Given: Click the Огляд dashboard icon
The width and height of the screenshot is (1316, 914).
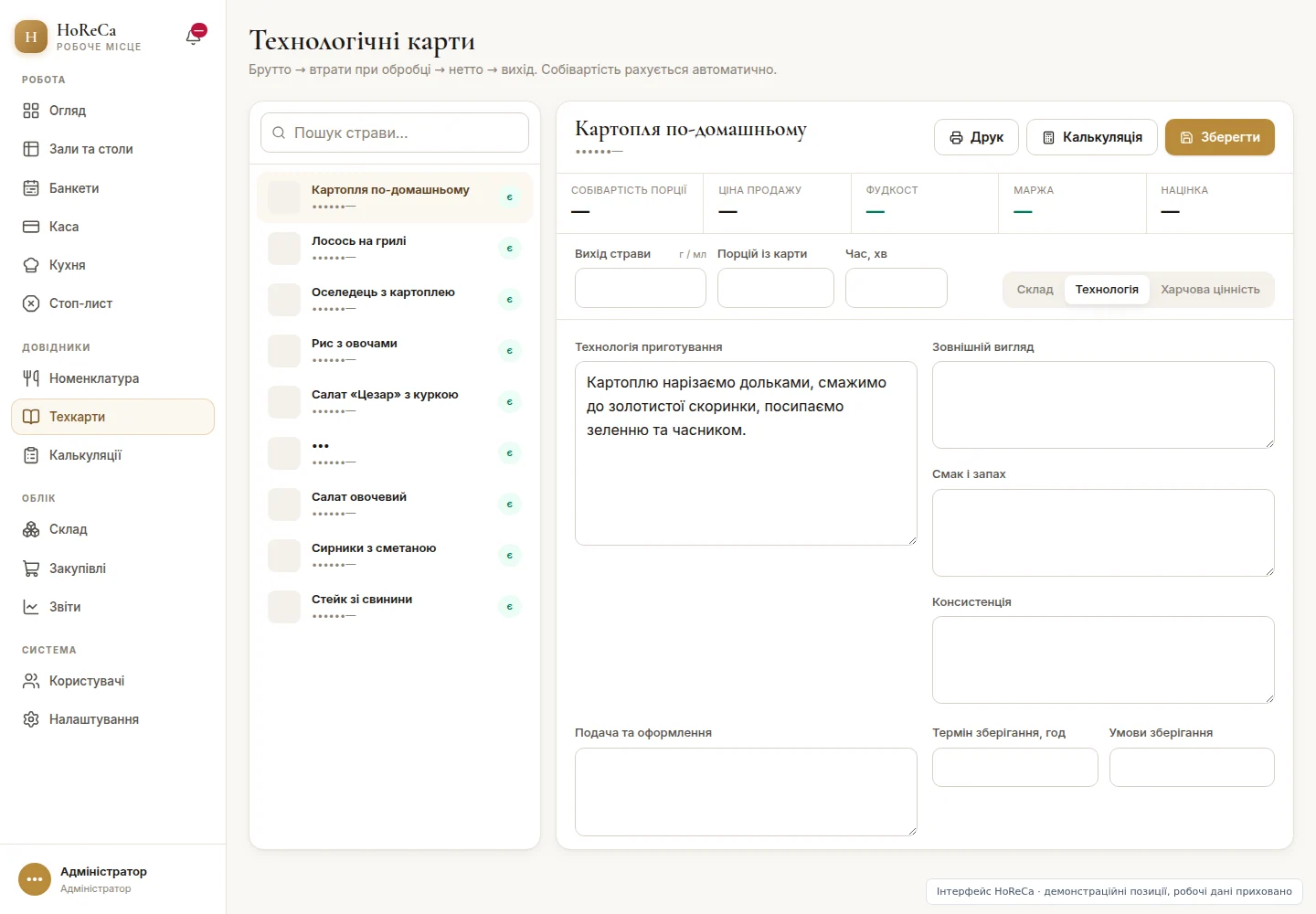Looking at the screenshot, I should click(31, 111).
